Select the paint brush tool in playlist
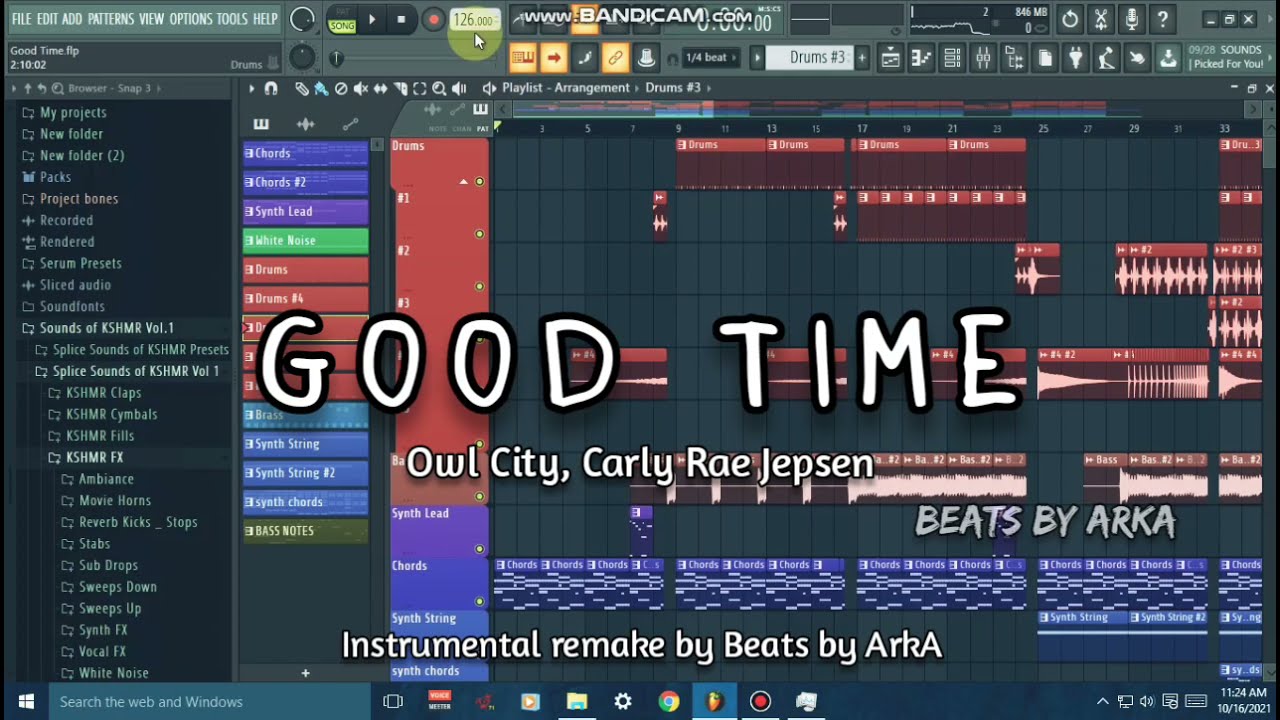The width and height of the screenshot is (1280, 720). 321,88
